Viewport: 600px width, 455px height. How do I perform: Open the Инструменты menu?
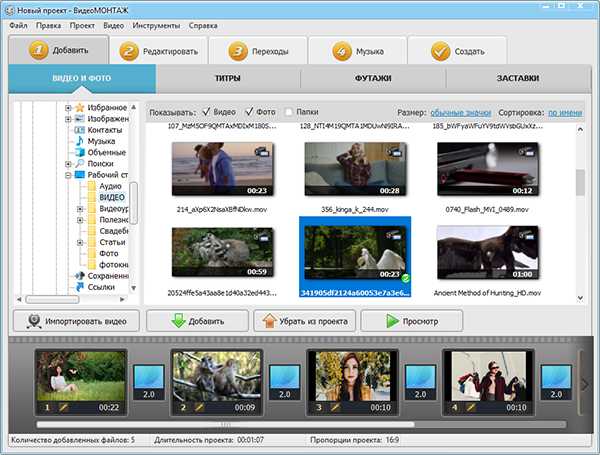point(156,26)
